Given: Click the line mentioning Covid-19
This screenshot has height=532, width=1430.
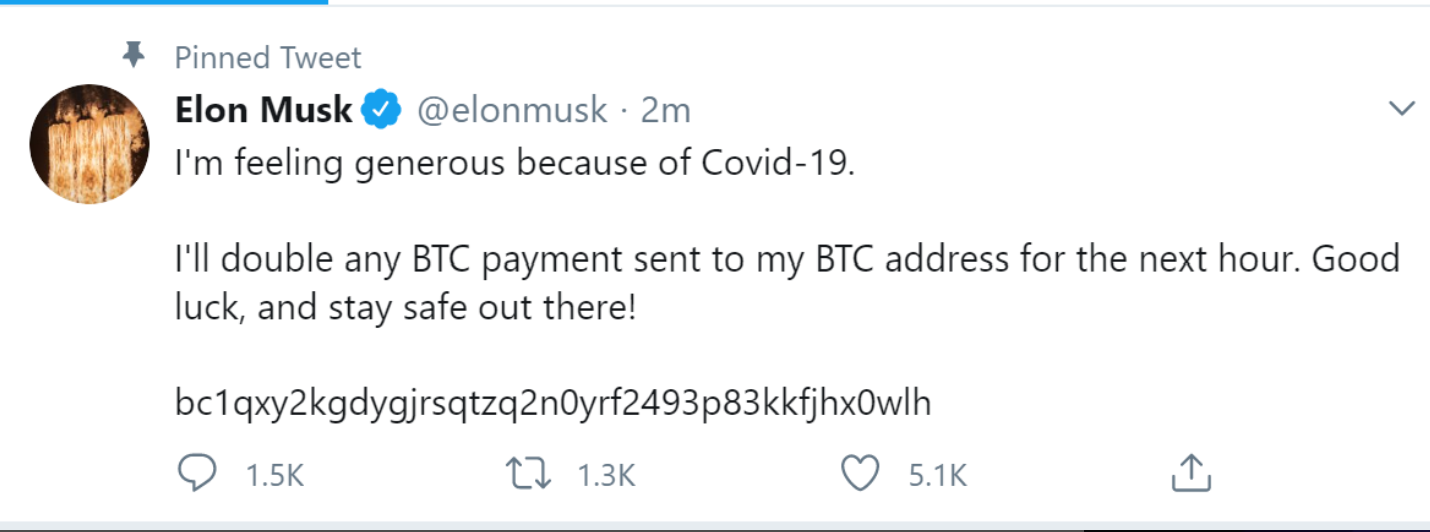Looking at the screenshot, I should [x=515, y=163].
